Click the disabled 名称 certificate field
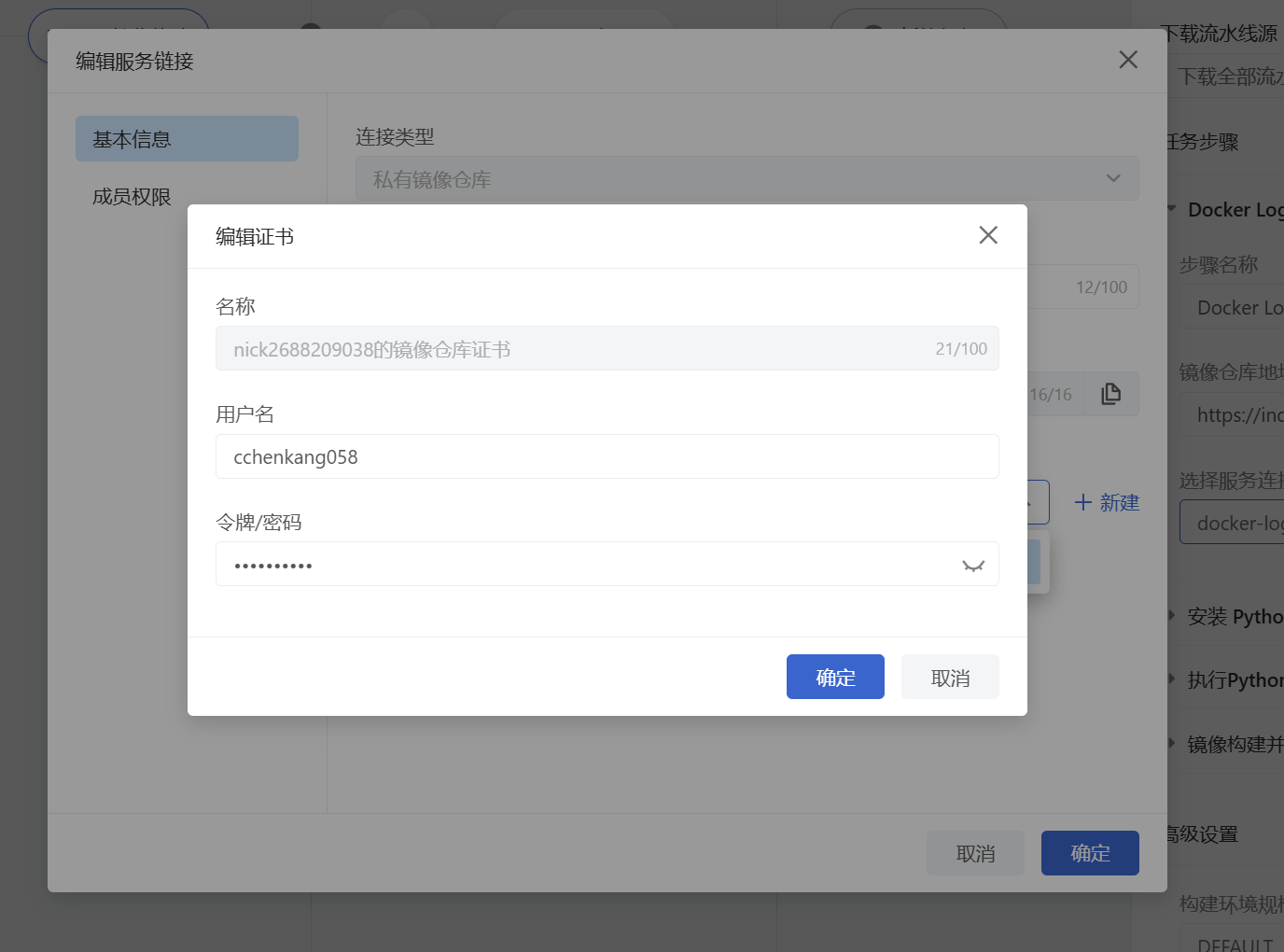 click(x=607, y=348)
